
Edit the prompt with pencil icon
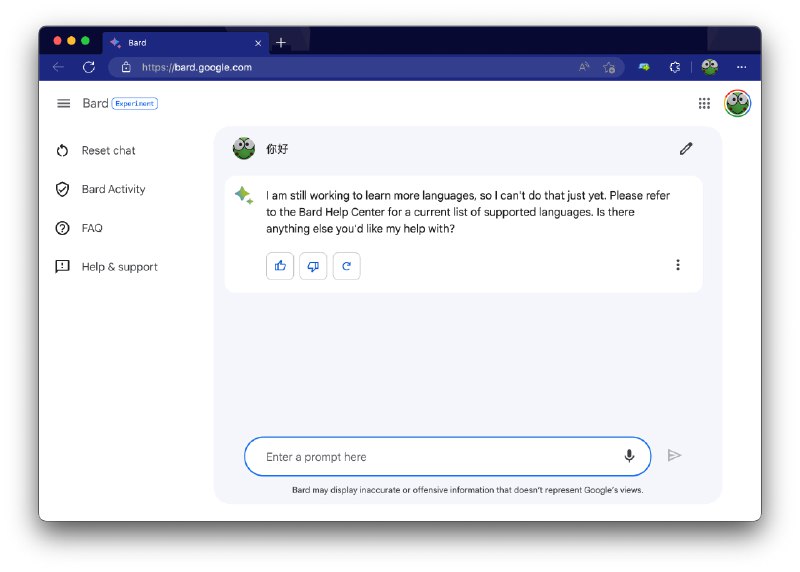coord(685,149)
